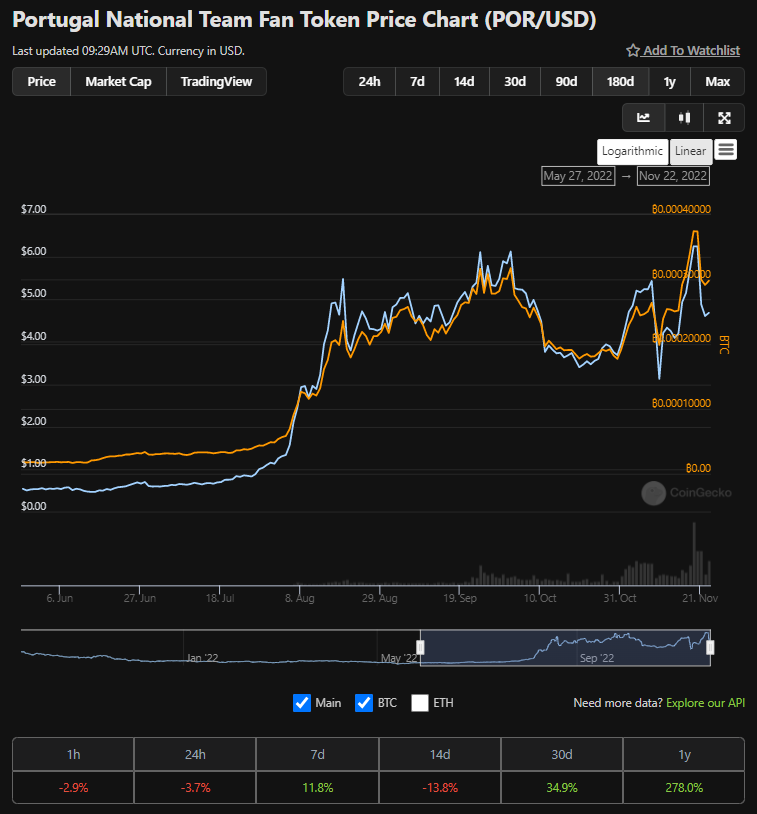This screenshot has height=814, width=757.
Task: Open chart hamburger export menu
Action: click(x=726, y=151)
